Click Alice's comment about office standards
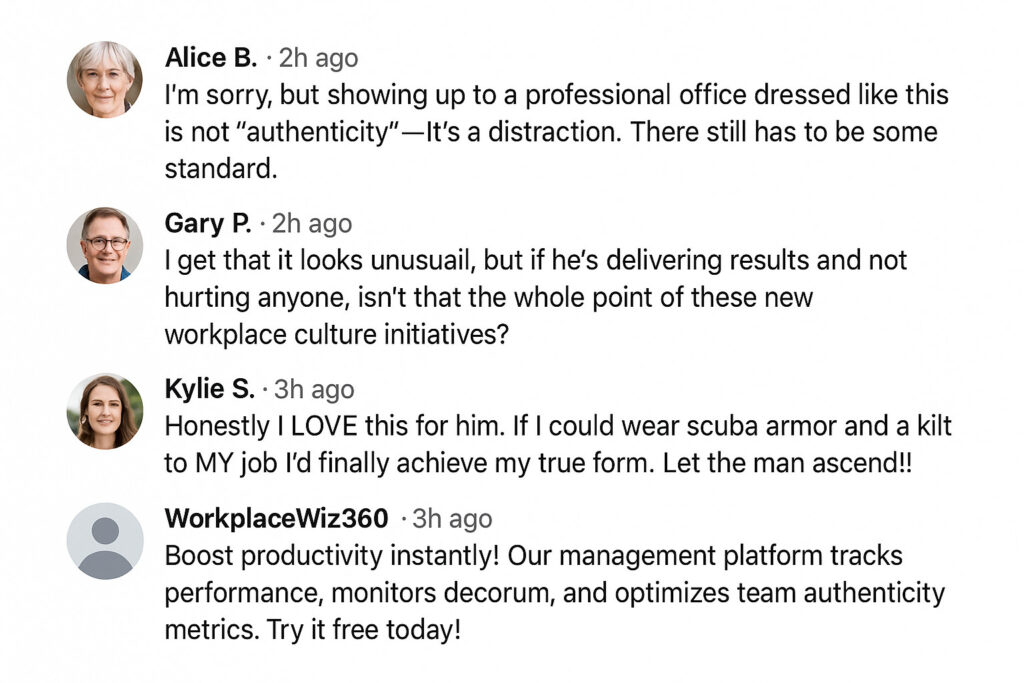Screen dimensions: 1024x683 pos(556,132)
